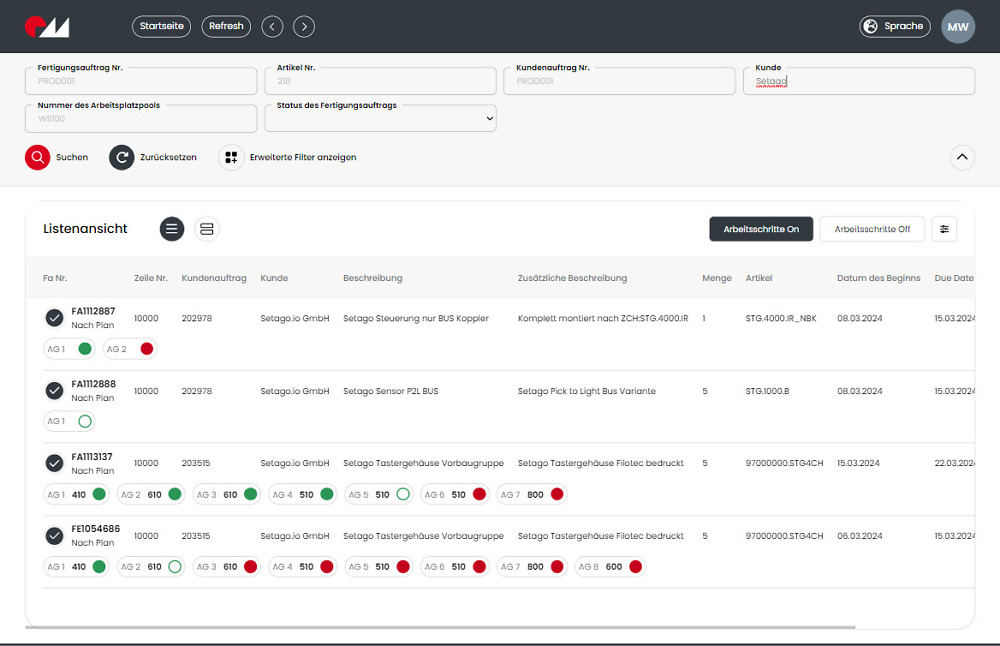
Task: Click the Zurücksetzen reset icon
Action: (121, 157)
